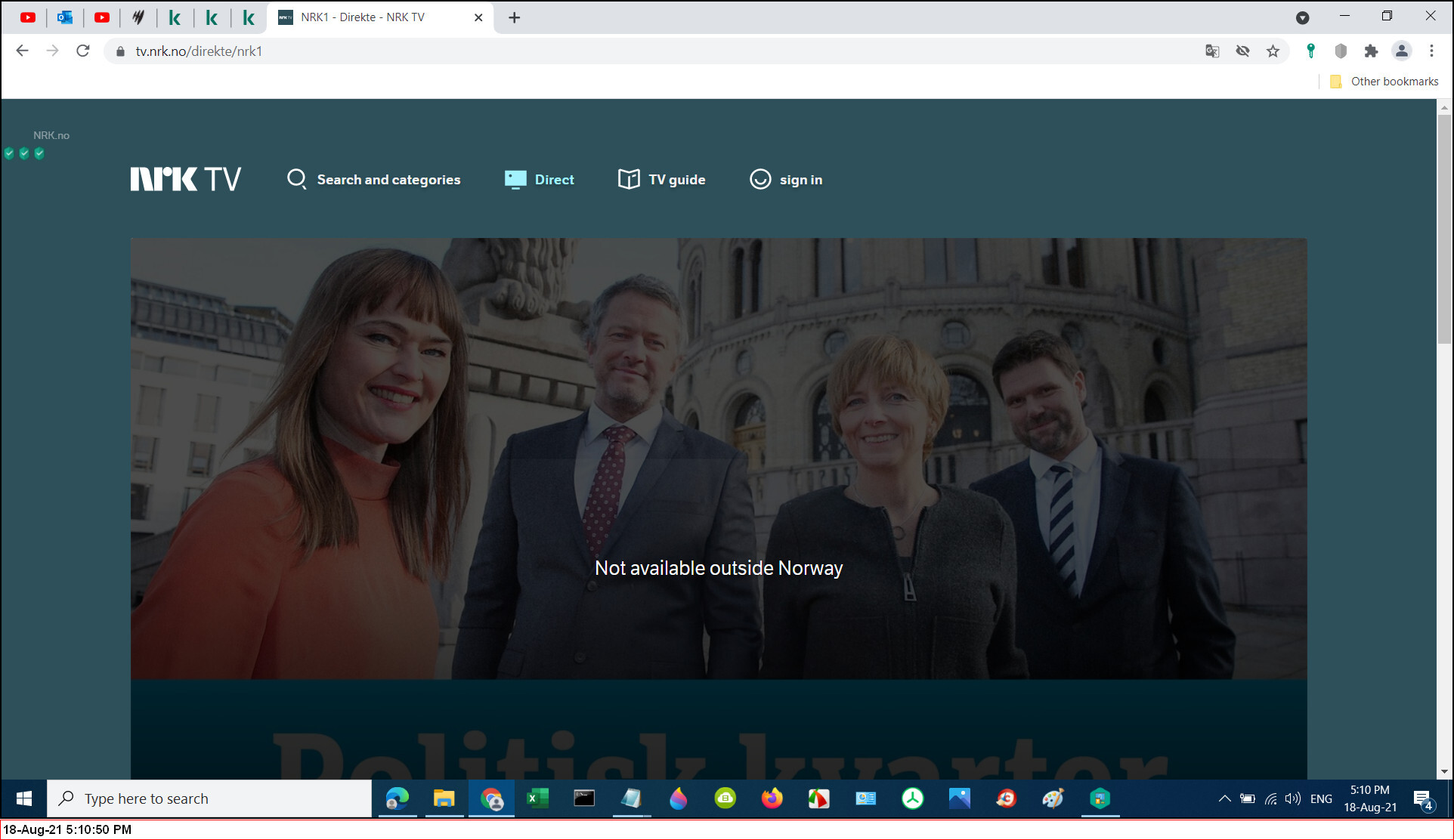The image size is (1454, 840).
Task: Close the NRK1 Direkte tab
Action: click(478, 17)
